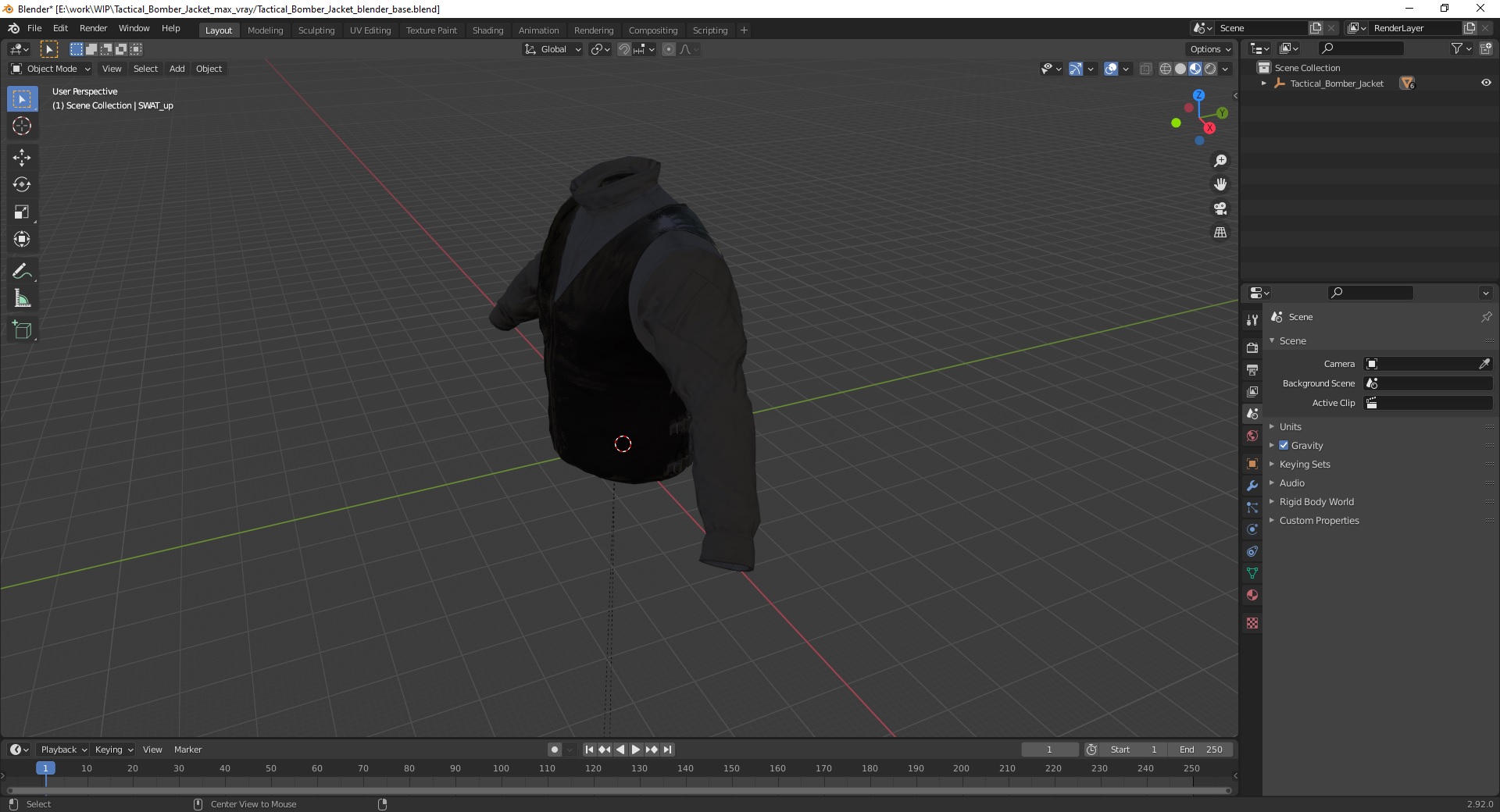Open the Object Mode dropdown
The image size is (1500, 812).
click(50, 69)
